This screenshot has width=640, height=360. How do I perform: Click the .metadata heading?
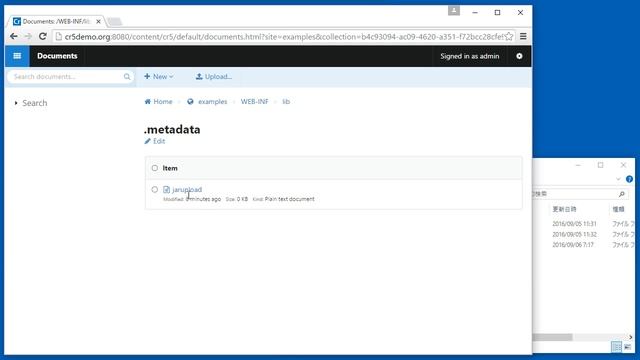pos(172,129)
